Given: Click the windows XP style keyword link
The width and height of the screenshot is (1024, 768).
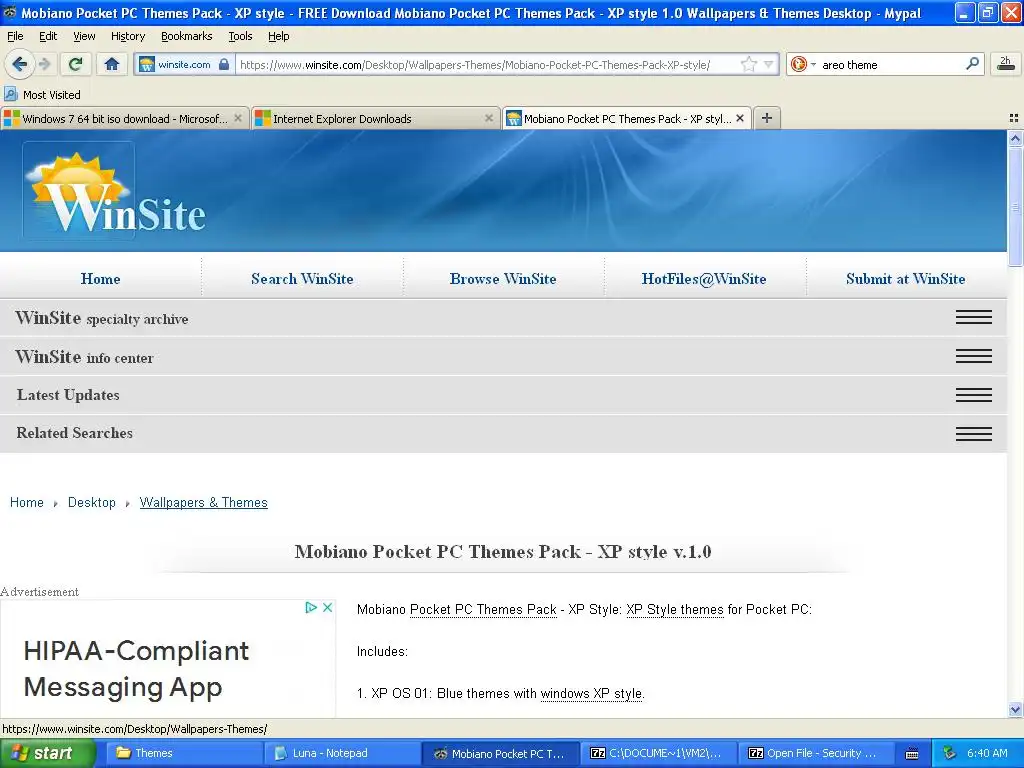Looking at the screenshot, I should pyautogui.click(x=591, y=694).
